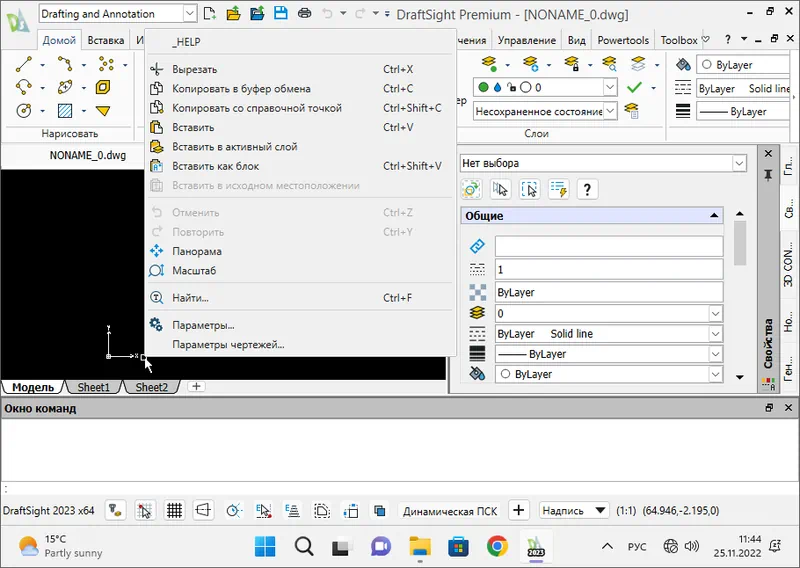Click the green checkmark activate layer icon

coord(634,87)
